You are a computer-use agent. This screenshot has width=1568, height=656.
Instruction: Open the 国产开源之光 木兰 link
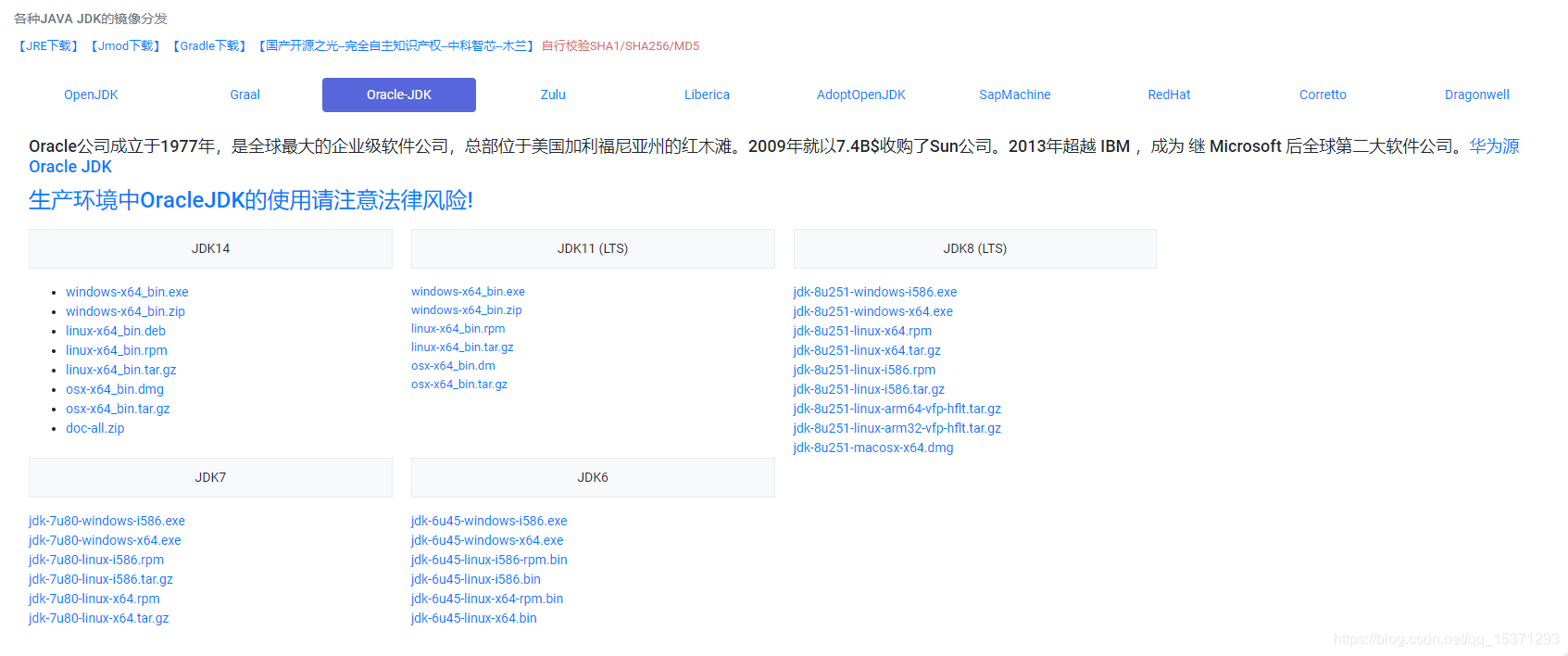click(x=396, y=46)
